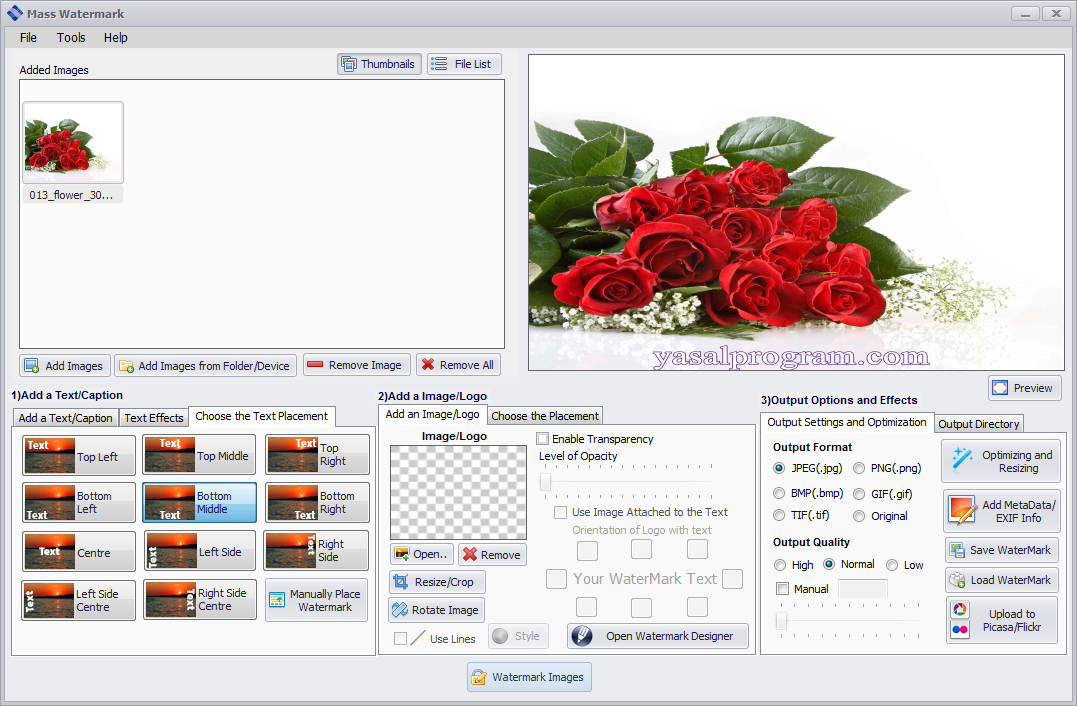Set output quality to High
Screen dimensions: 1077x706
780,565
